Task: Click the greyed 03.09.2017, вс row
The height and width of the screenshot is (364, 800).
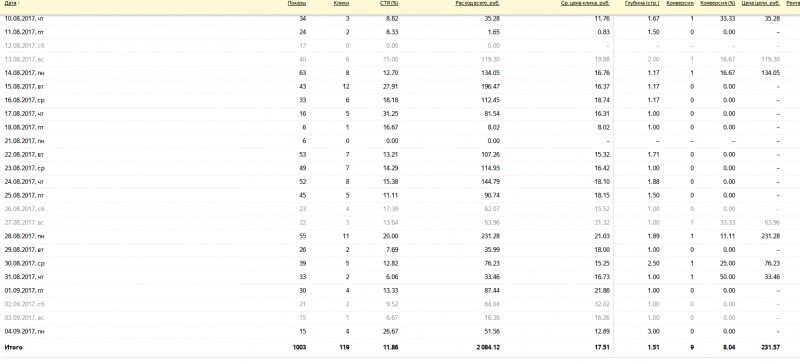Action: coord(400,318)
